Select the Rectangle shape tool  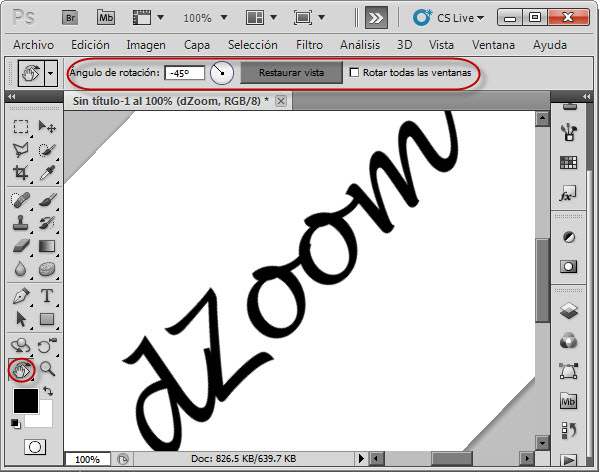(47, 319)
